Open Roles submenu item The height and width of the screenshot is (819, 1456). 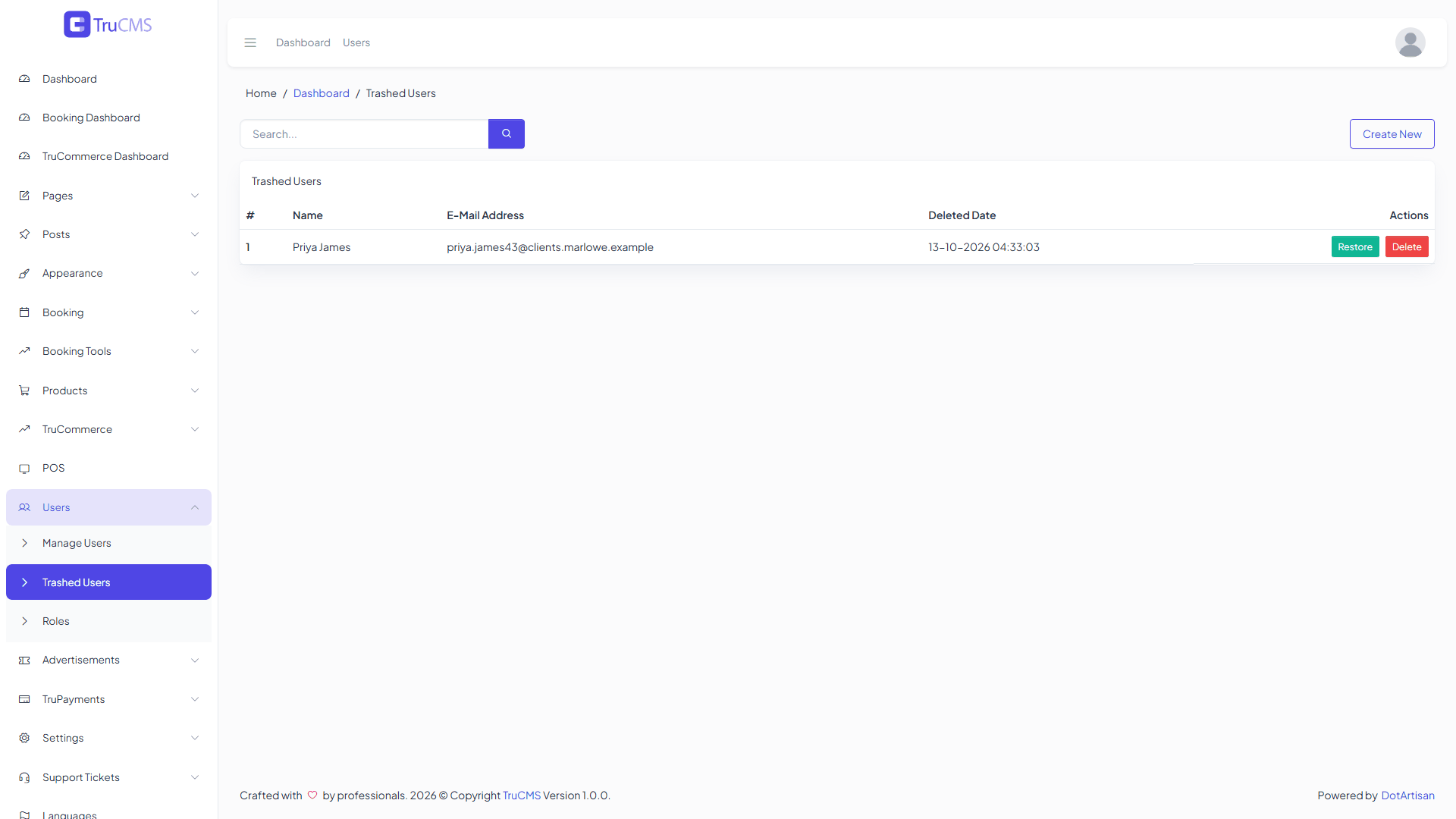pyautogui.click(x=108, y=621)
